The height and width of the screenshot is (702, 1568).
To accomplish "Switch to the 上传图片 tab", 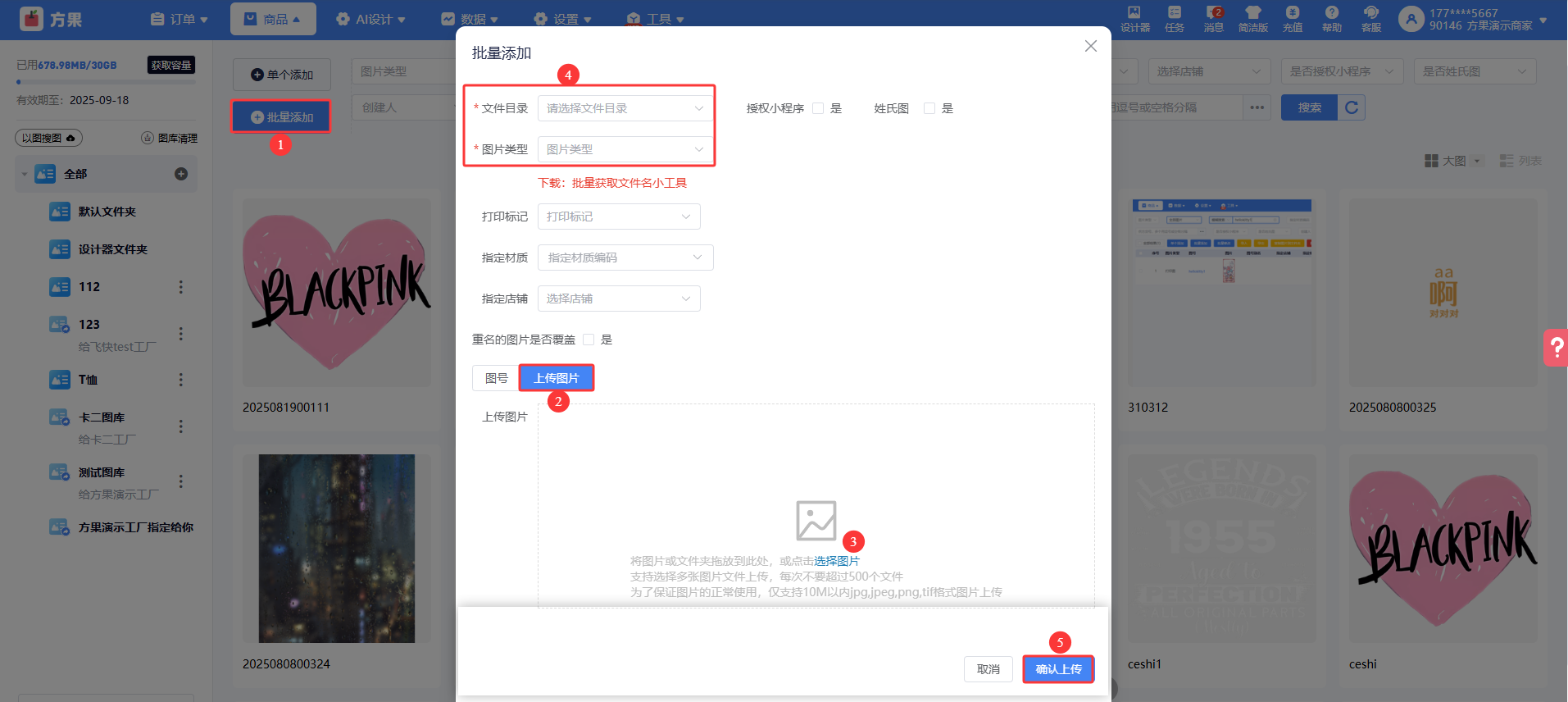I will pos(557,378).
